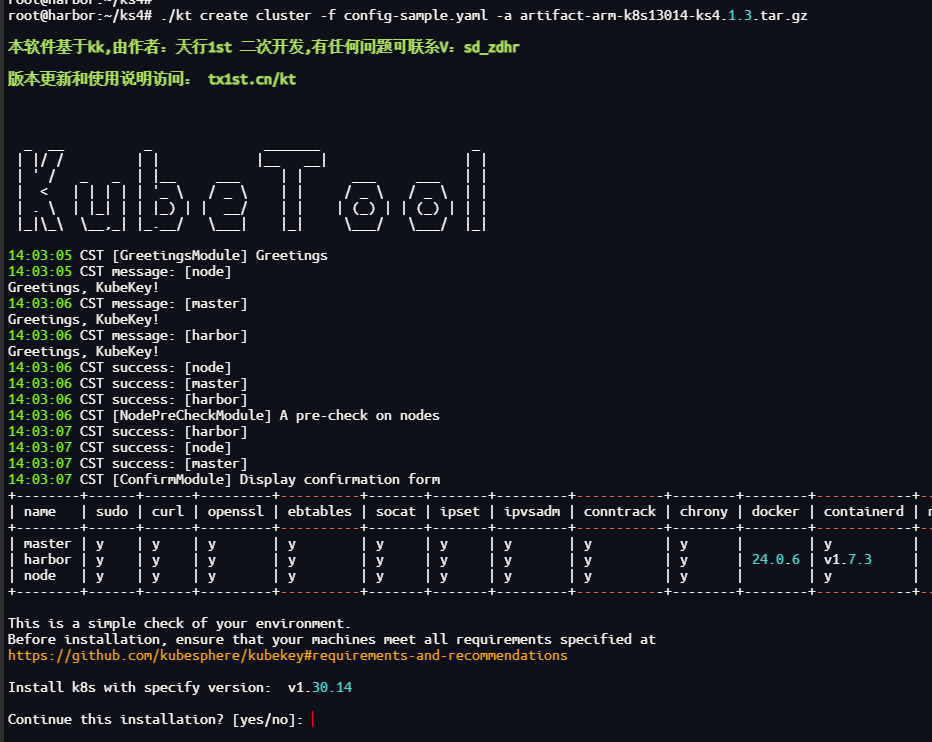This screenshot has width=932, height=742.
Task: Click the 'message: [harbor]' log line
Action: (x=128, y=335)
